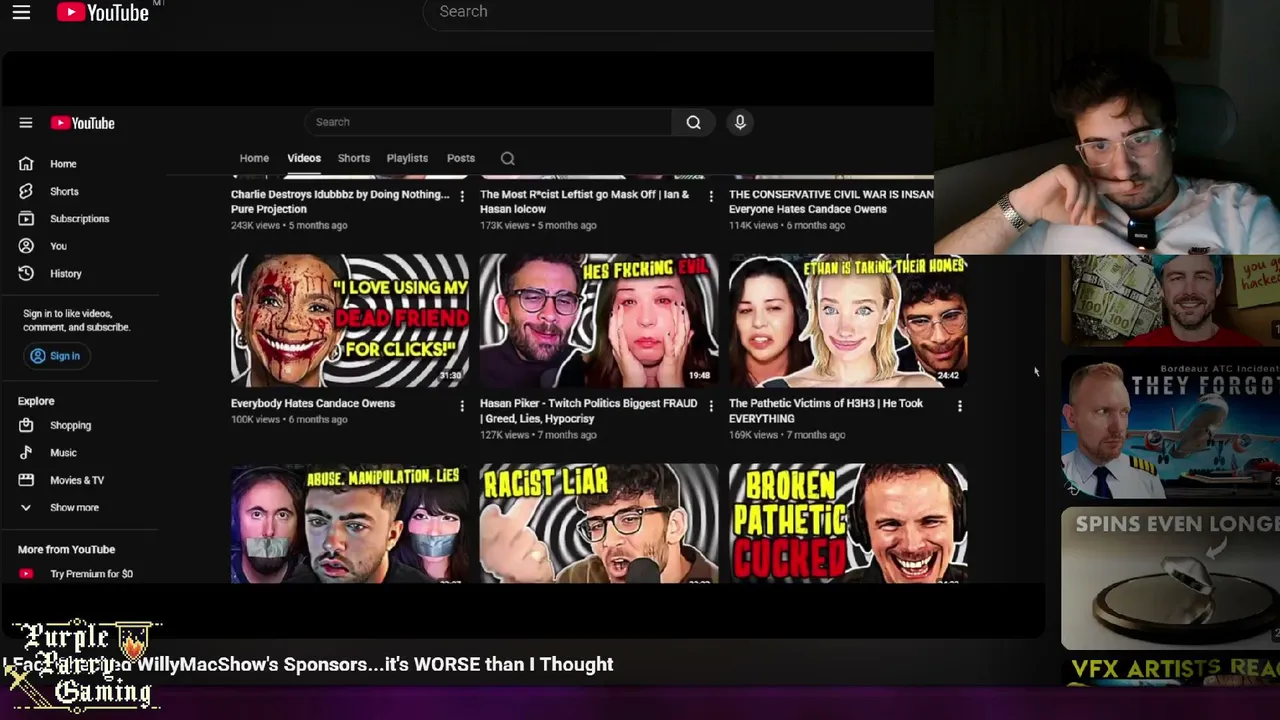The height and width of the screenshot is (720, 1280).
Task: Click 'Sign in to like videos, comment, and subscribe.' text
Action: point(77,320)
